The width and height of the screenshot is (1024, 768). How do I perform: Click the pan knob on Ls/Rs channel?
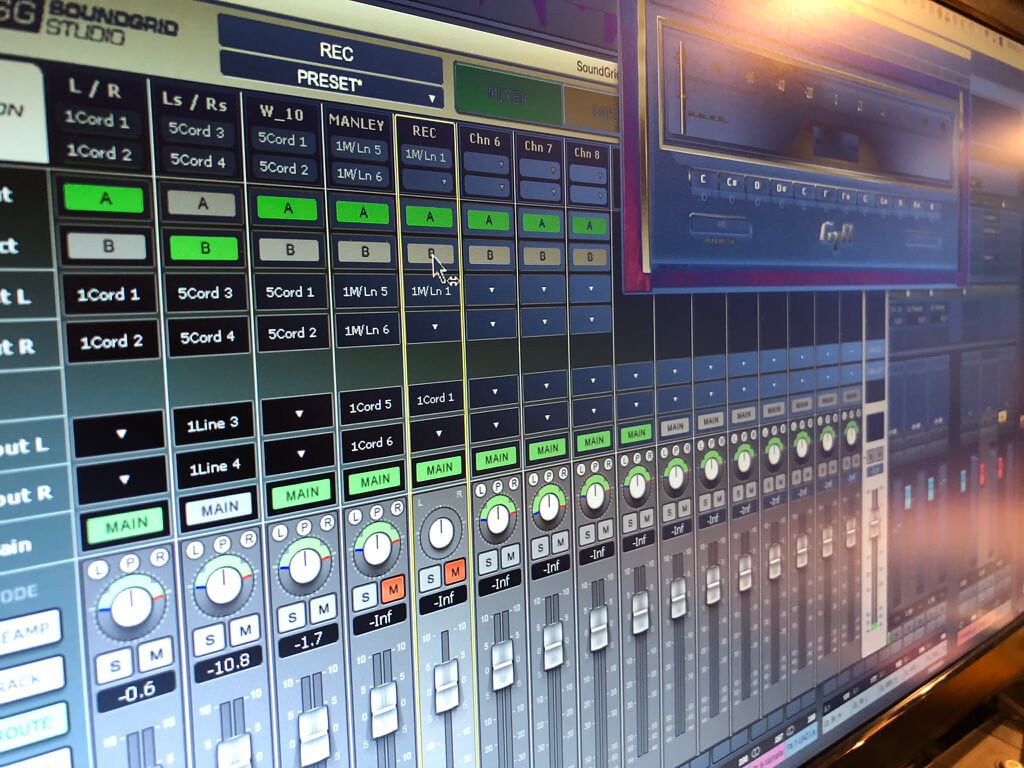(223, 585)
